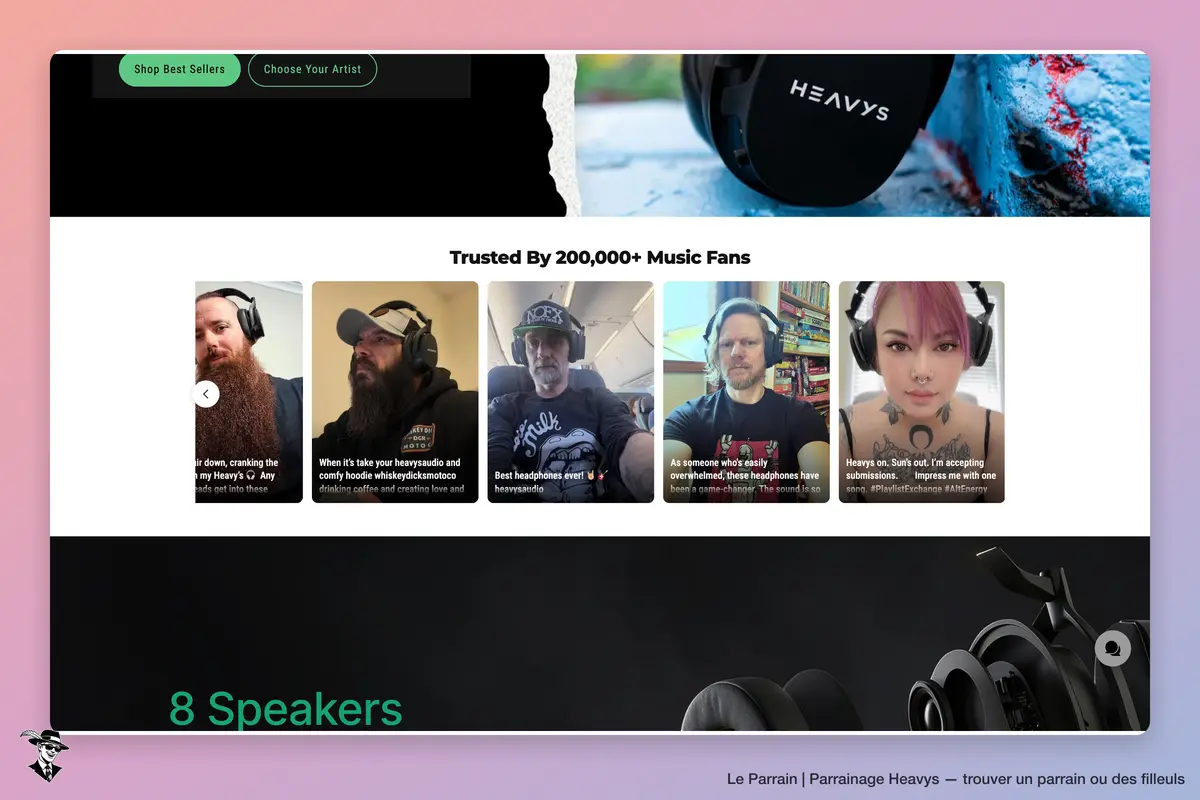Open the chat bubble widget
1200x800 pixels.
pyautogui.click(x=1112, y=648)
